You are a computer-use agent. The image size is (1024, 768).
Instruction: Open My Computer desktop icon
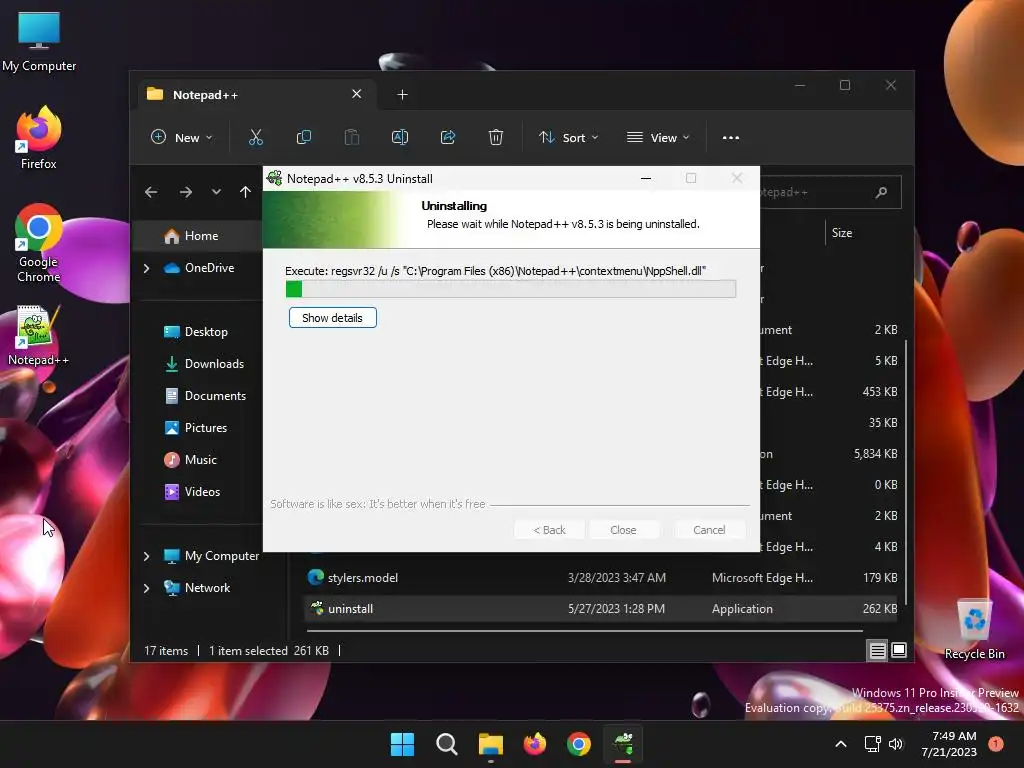pos(39,41)
